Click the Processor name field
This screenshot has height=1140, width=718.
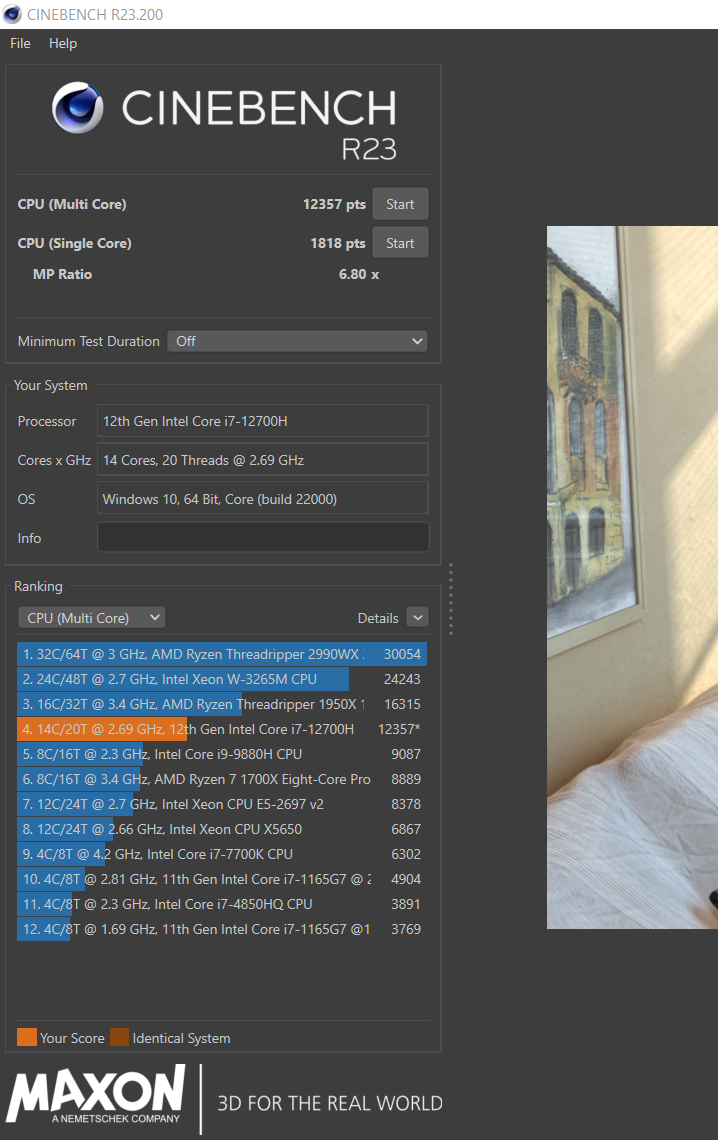coord(263,421)
